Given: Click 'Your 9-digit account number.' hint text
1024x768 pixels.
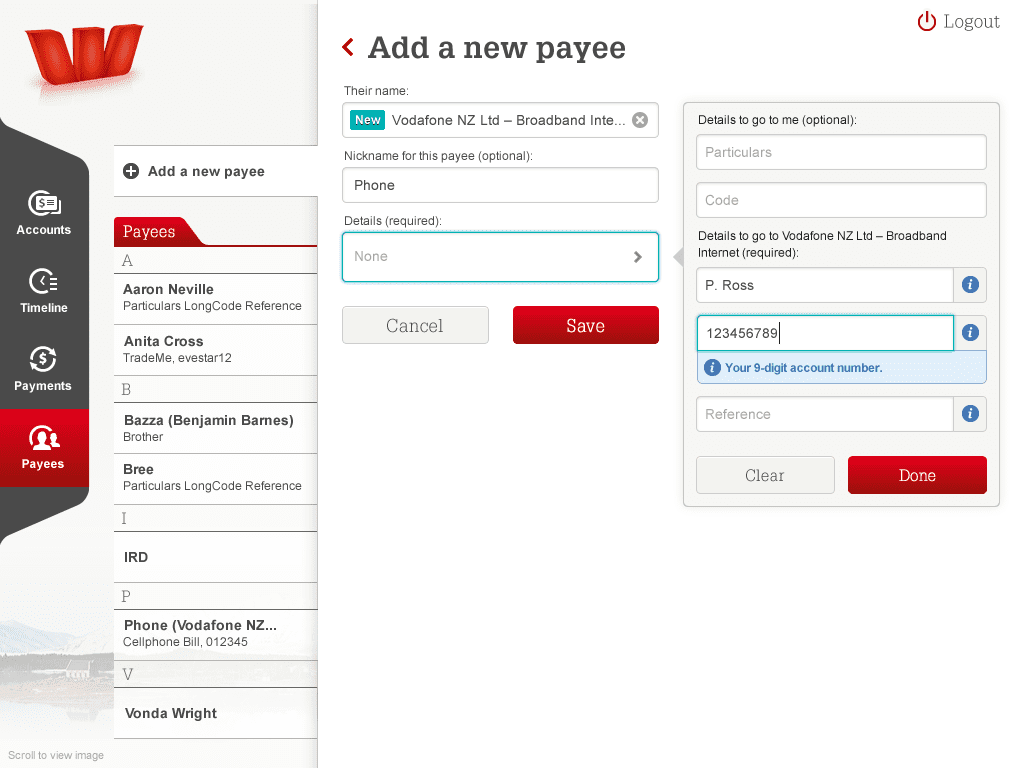Looking at the screenshot, I should [803, 368].
